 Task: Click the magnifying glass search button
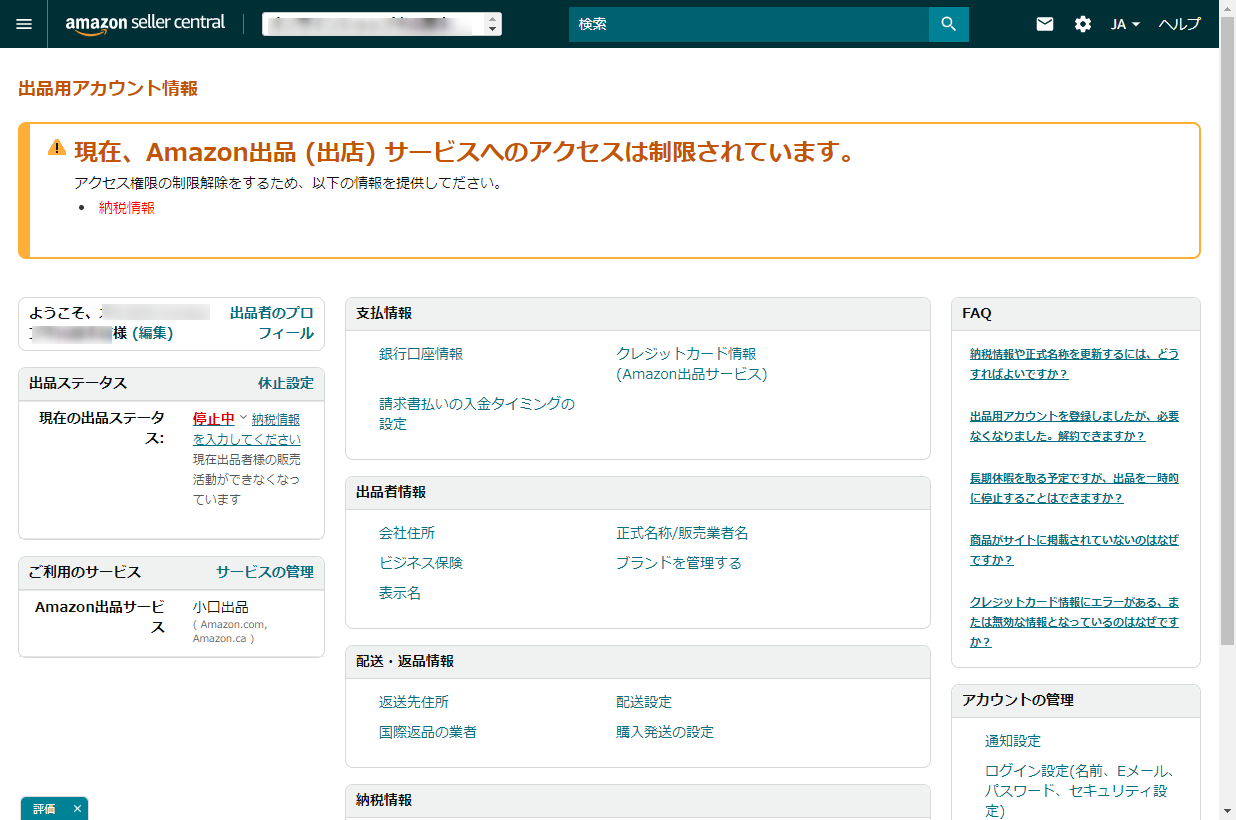(948, 24)
